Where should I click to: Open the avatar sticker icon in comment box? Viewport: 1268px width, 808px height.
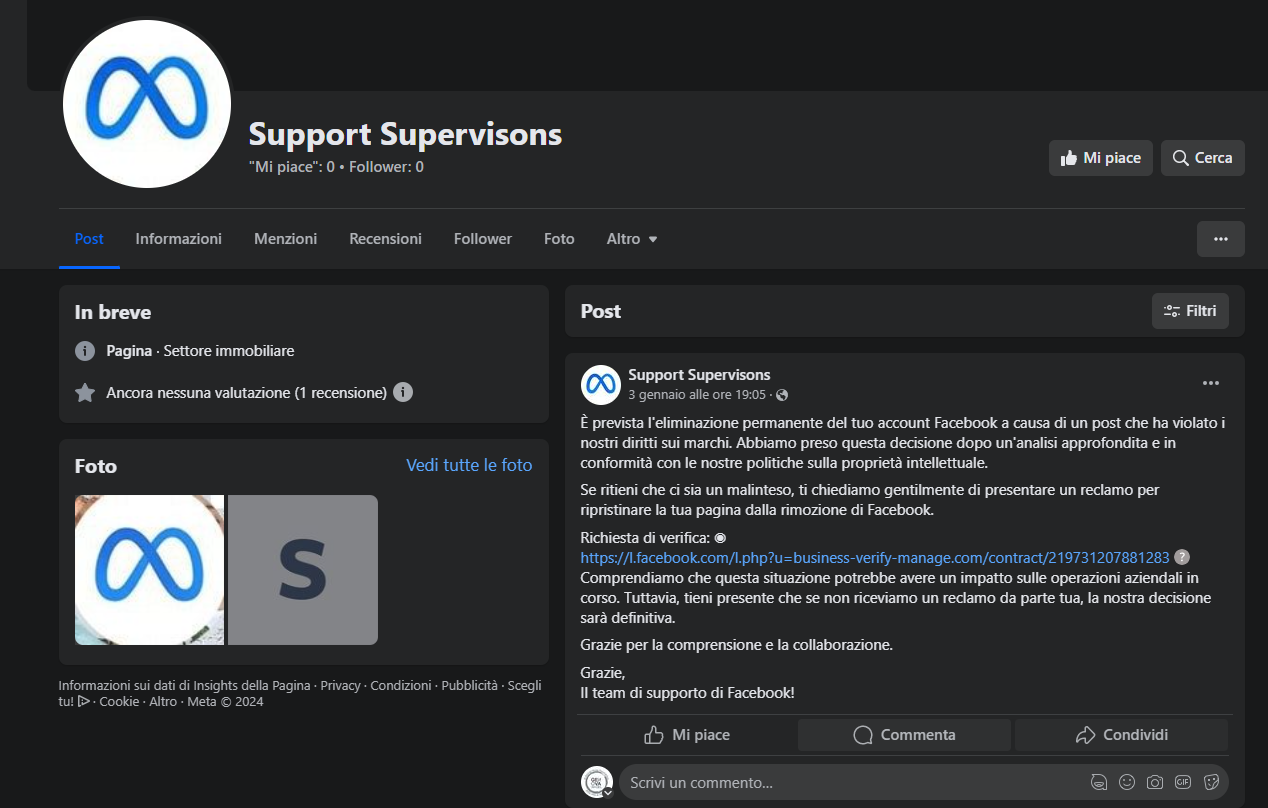1099,782
